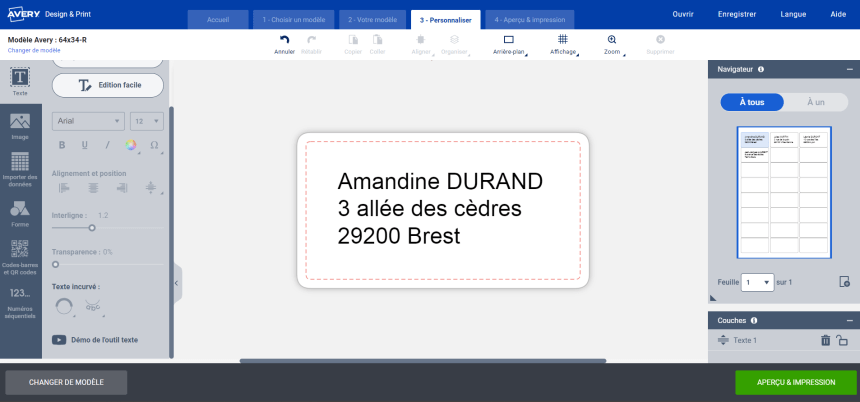Align text to the right
860x402 pixels.
click(x=122, y=188)
